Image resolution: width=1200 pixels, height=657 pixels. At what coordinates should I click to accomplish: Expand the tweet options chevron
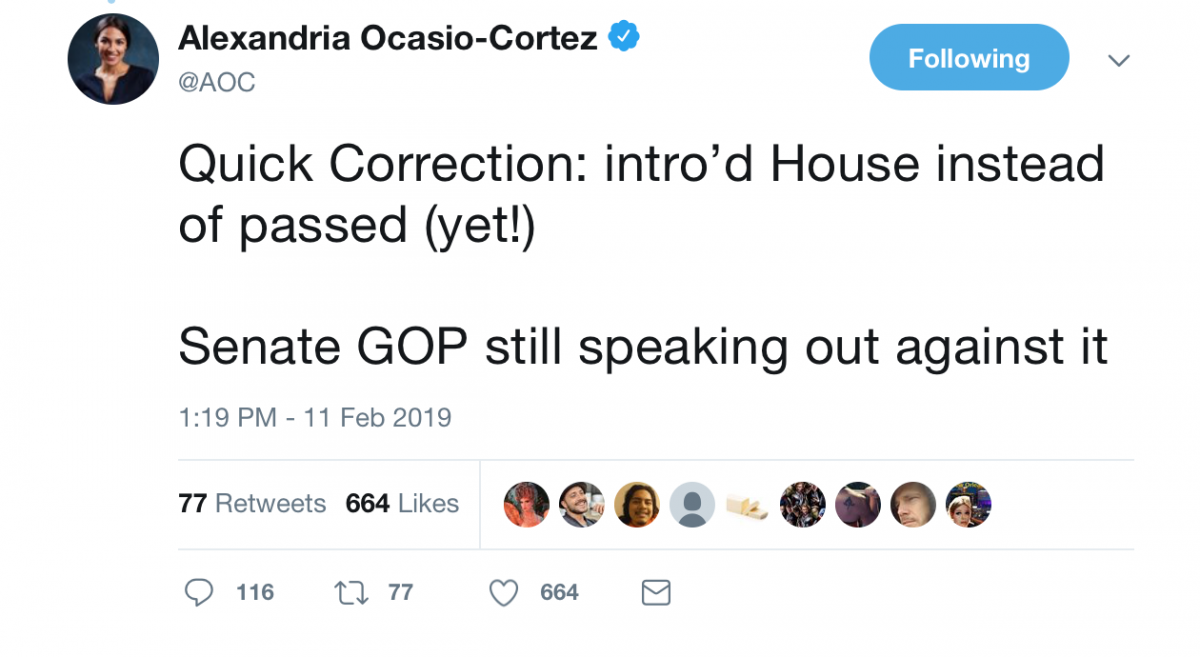[1119, 61]
